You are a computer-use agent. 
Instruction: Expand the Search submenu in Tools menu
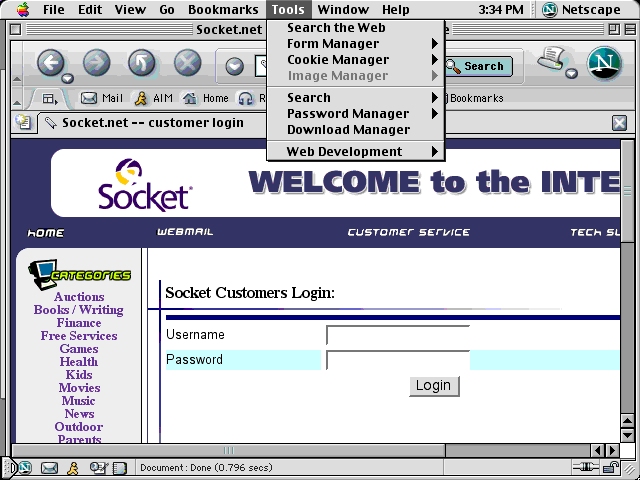click(355, 98)
